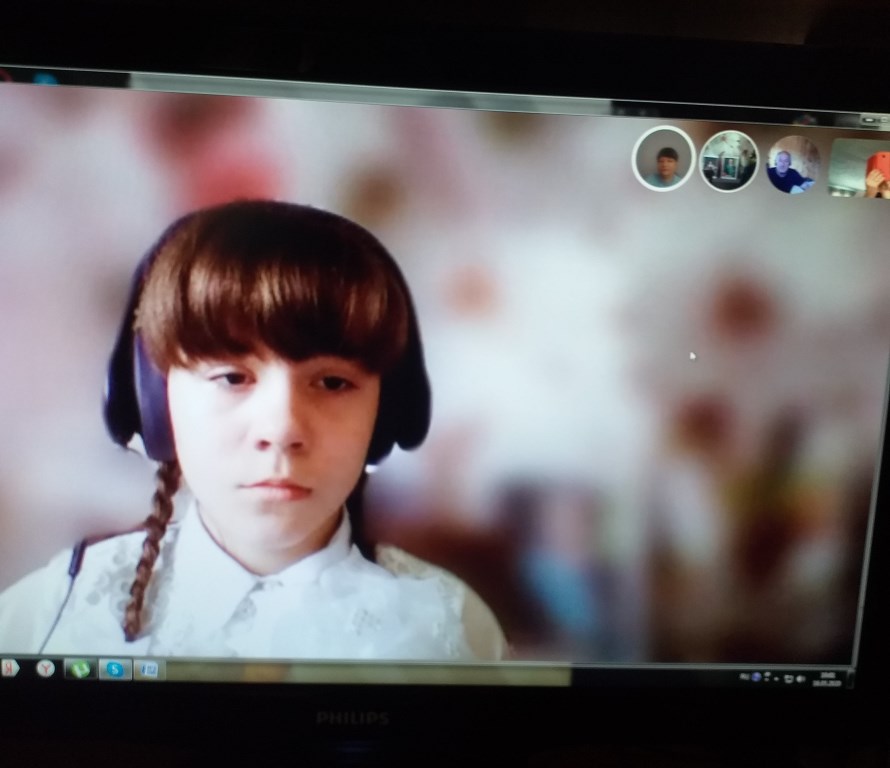Open the Action Center flag tray icon

click(774, 678)
